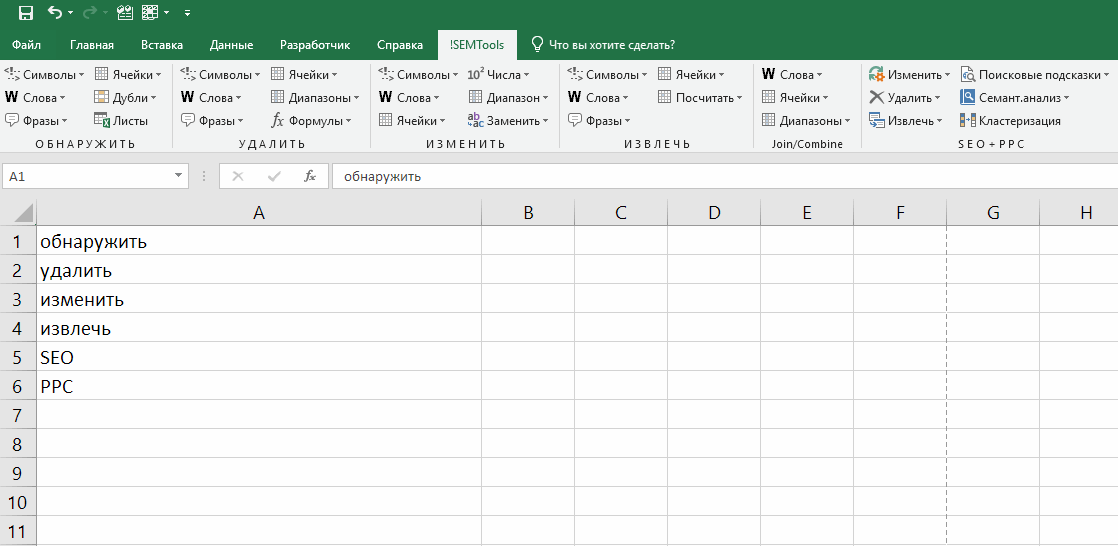The image size is (1118, 546).
Task: Switch to the Главная ribbon tab
Action: tap(92, 45)
